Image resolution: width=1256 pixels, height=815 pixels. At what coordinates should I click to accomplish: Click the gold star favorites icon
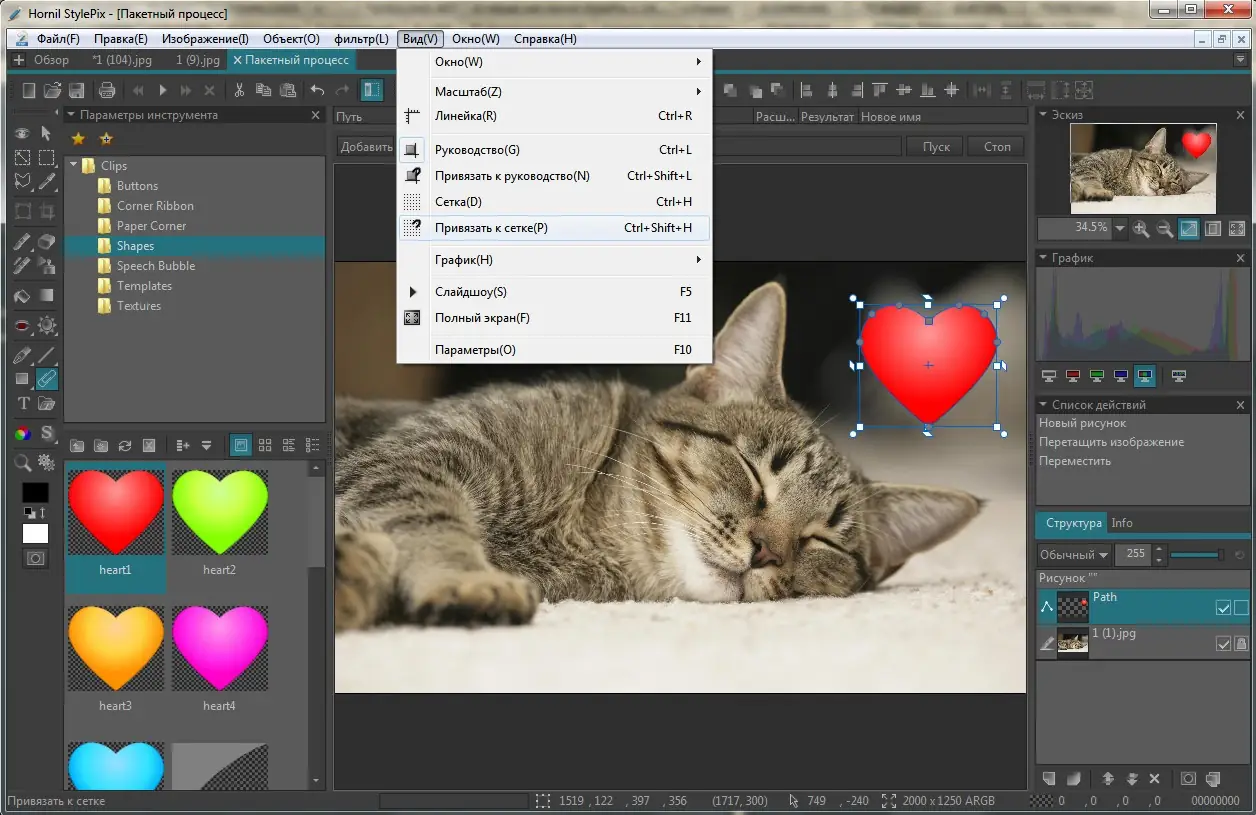tap(78, 139)
